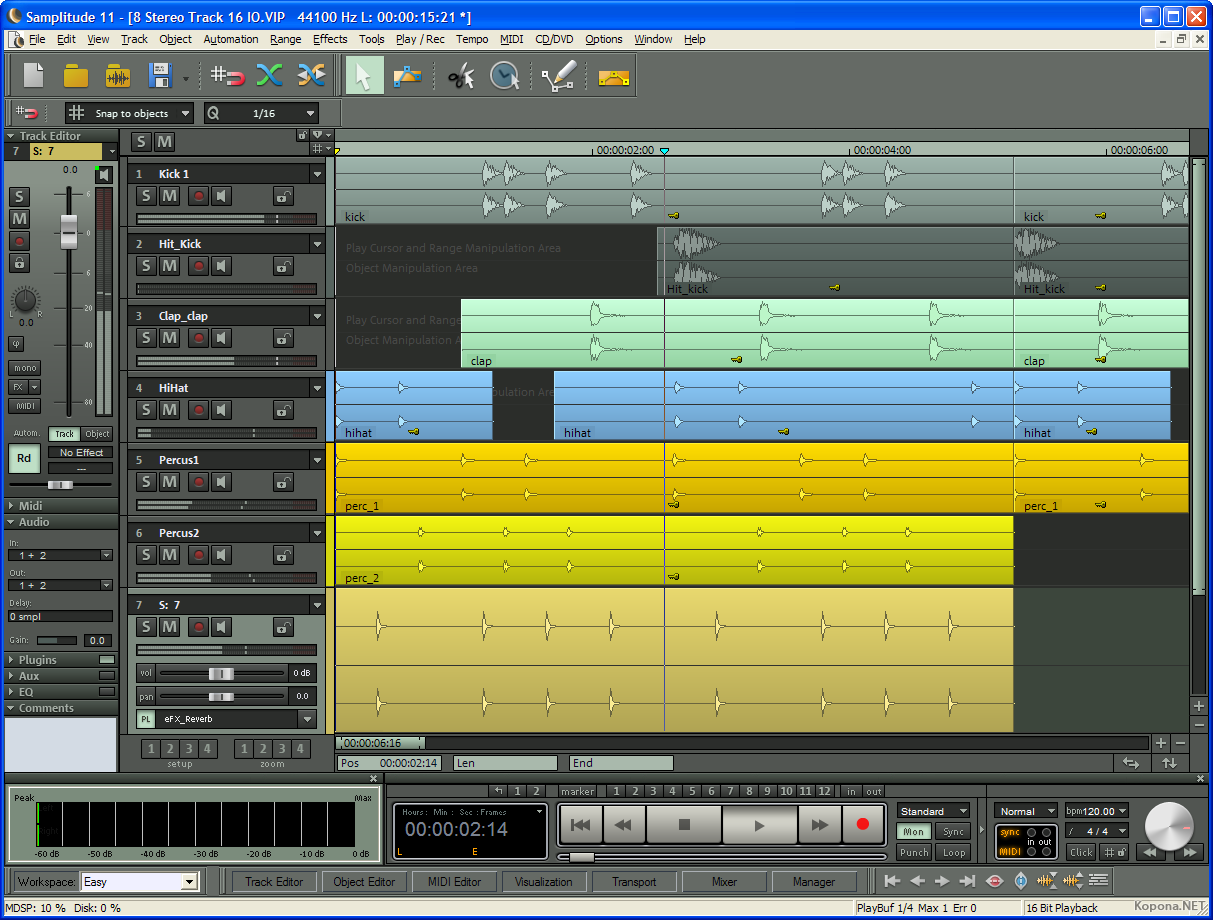Select the curve/object mouse mode tool
Image resolution: width=1213 pixels, height=920 pixels.
tap(407, 76)
